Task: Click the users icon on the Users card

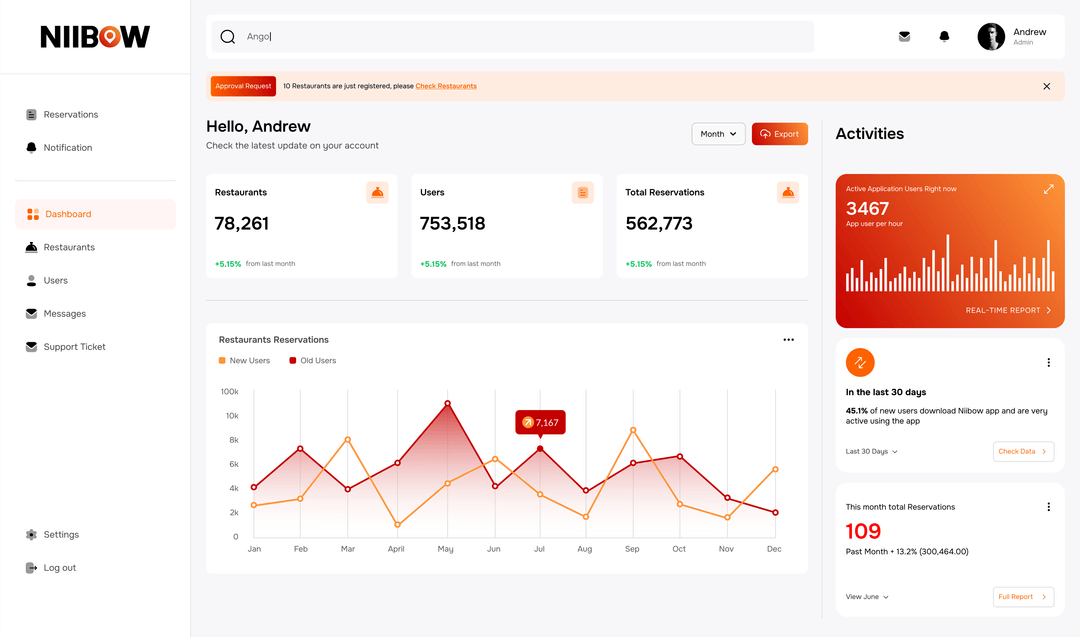Action: click(x=582, y=192)
